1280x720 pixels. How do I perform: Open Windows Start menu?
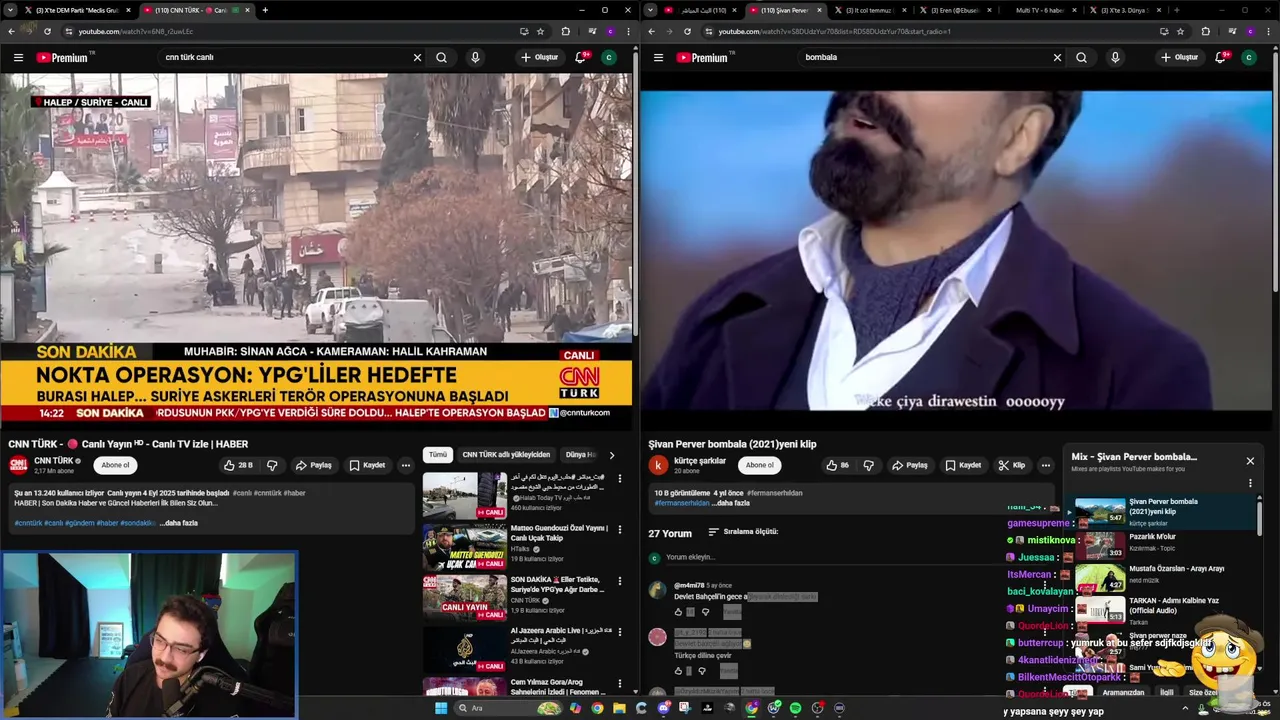point(441,708)
